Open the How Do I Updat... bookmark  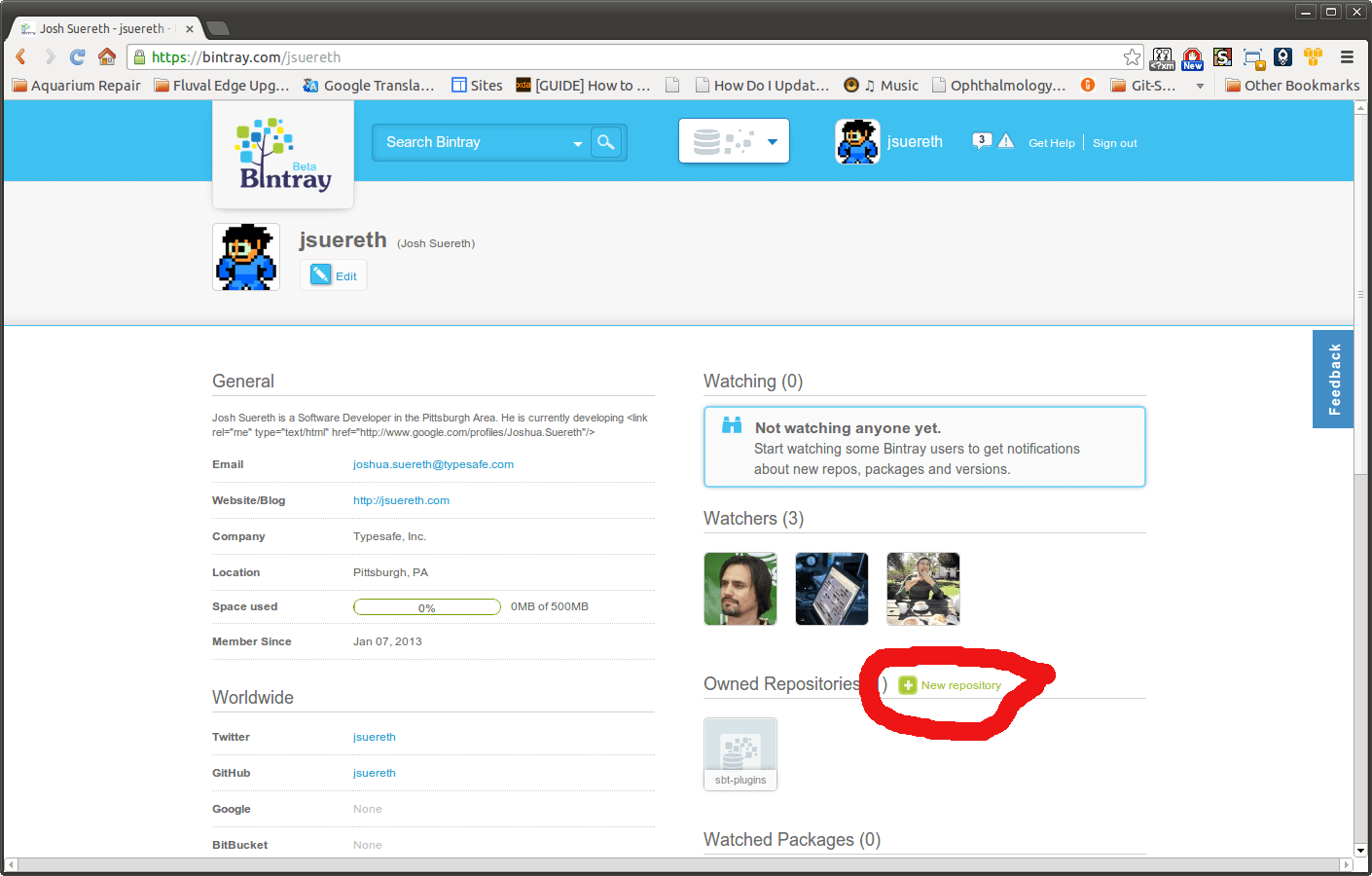coord(763,85)
